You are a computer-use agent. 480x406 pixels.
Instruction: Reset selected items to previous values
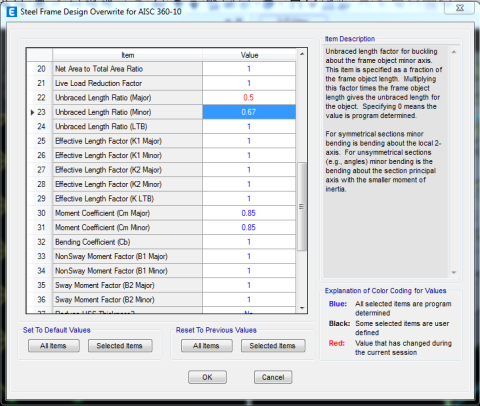coord(273,346)
